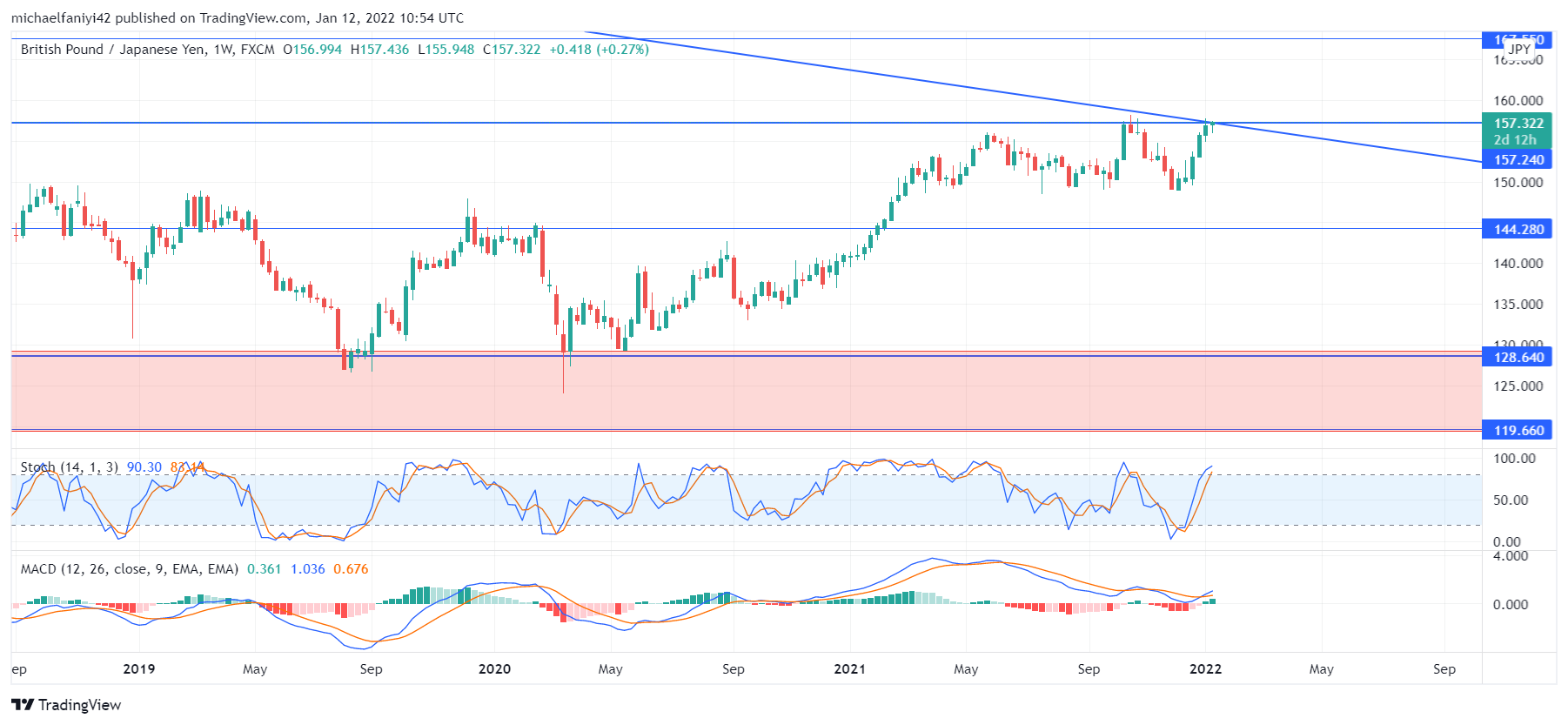This screenshot has width=1568, height=725.
Task: Click the Stoch 50.00 axis label
Action: pos(1511,500)
